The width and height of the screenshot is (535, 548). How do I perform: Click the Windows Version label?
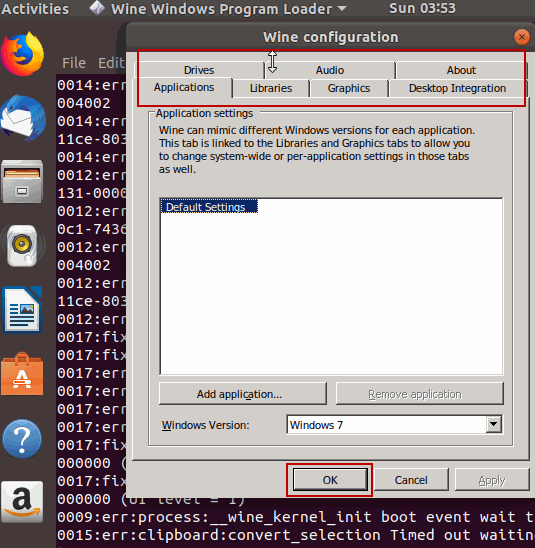(x=205, y=425)
